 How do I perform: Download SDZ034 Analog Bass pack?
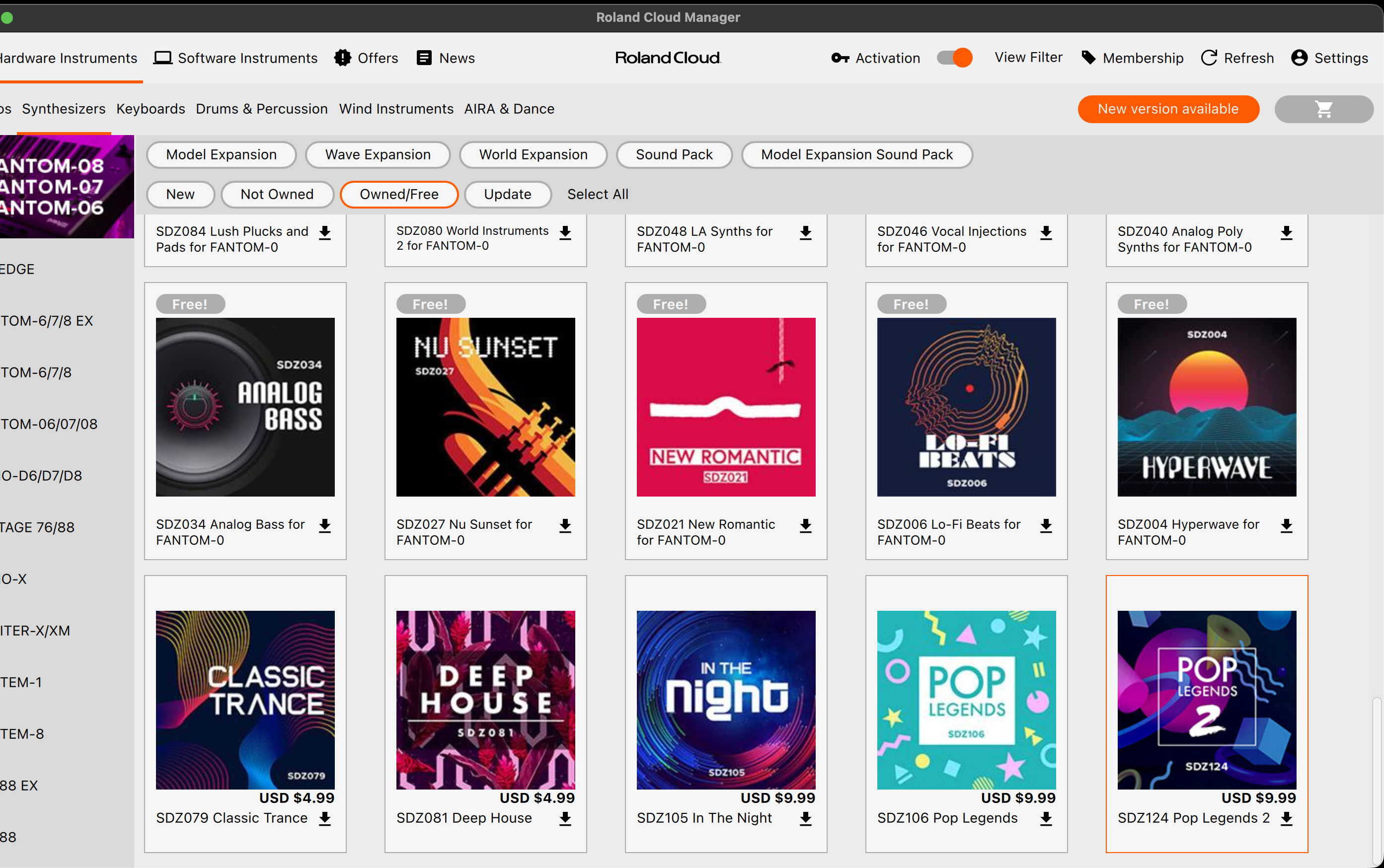[x=325, y=526]
